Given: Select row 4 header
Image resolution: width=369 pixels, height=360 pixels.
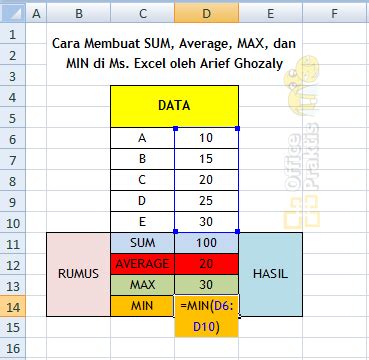Looking at the screenshot, I should click(x=12, y=97).
